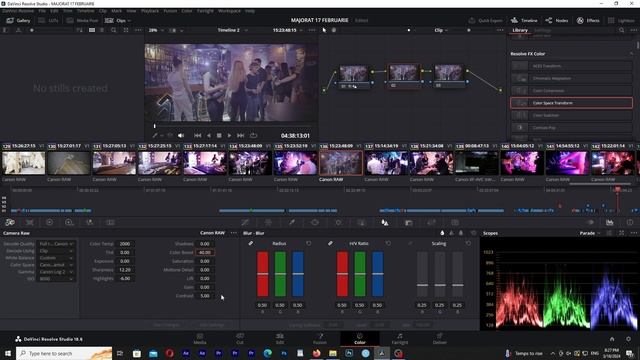Select the Color Space Transform effect
The height and width of the screenshot is (360, 640).
(x=571, y=103)
